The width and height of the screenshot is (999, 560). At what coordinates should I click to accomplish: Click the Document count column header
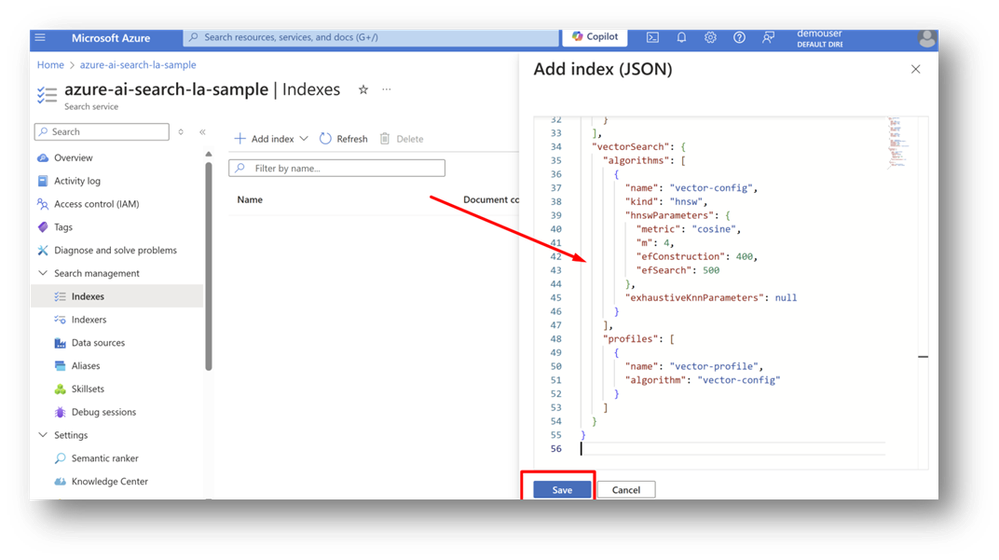point(491,199)
